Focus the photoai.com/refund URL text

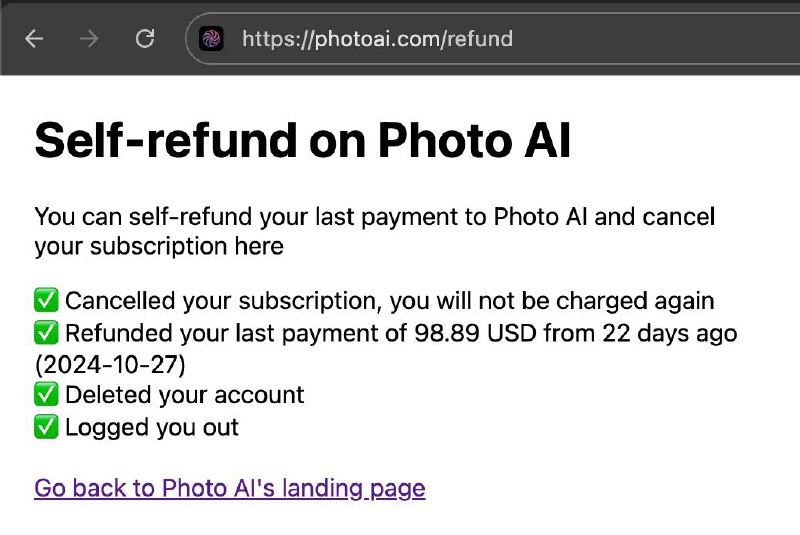[x=378, y=39]
